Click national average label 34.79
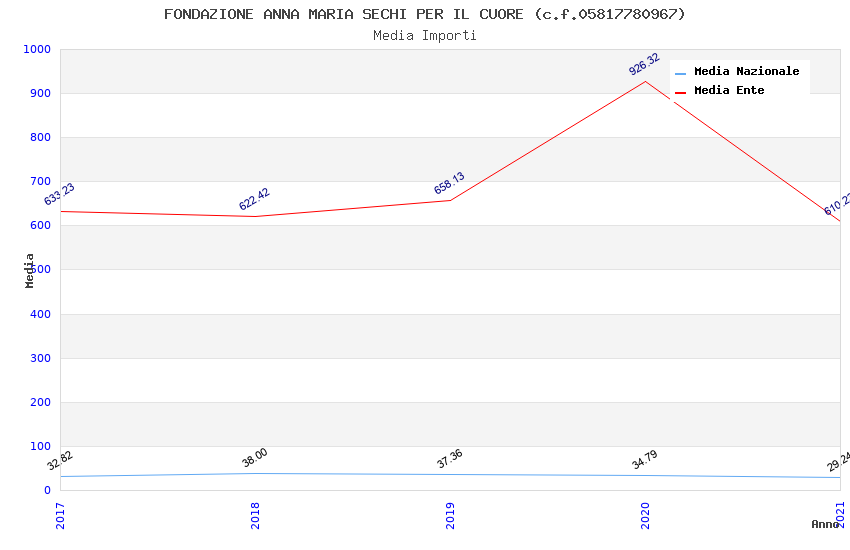The width and height of the screenshot is (850, 550). pyautogui.click(x=645, y=460)
